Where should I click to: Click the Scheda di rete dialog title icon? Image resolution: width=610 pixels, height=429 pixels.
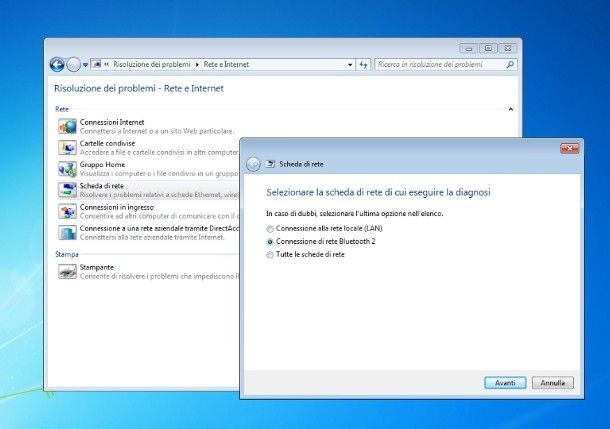coord(270,164)
